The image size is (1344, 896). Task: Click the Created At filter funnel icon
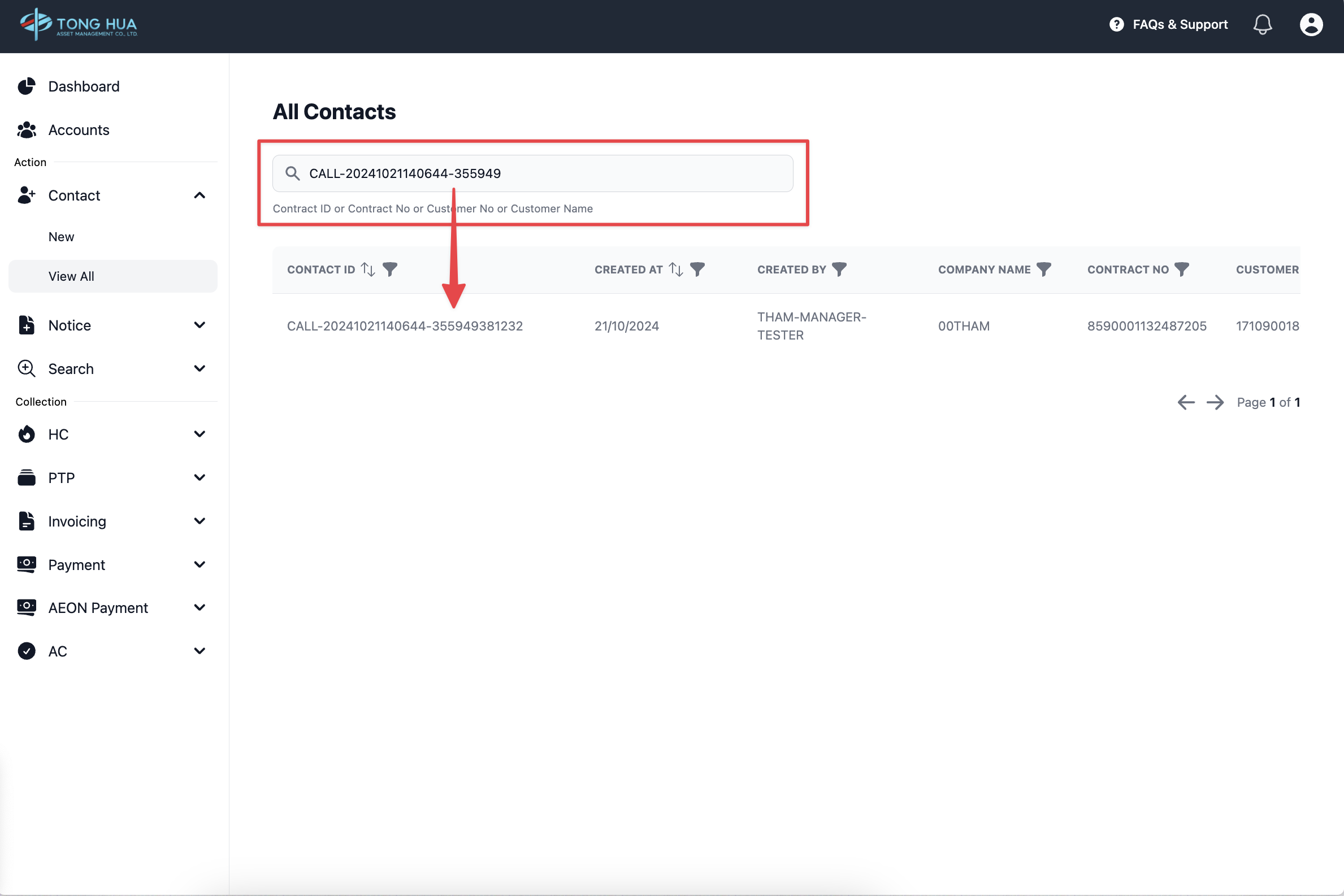click(697, 269)
